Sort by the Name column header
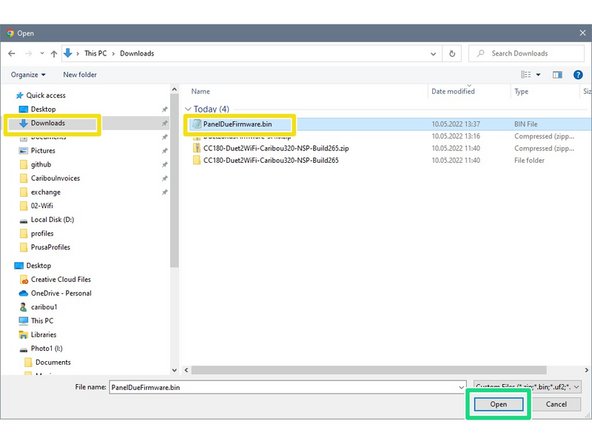The height and width of the screenshot is (444, 592). pos(200,91)
